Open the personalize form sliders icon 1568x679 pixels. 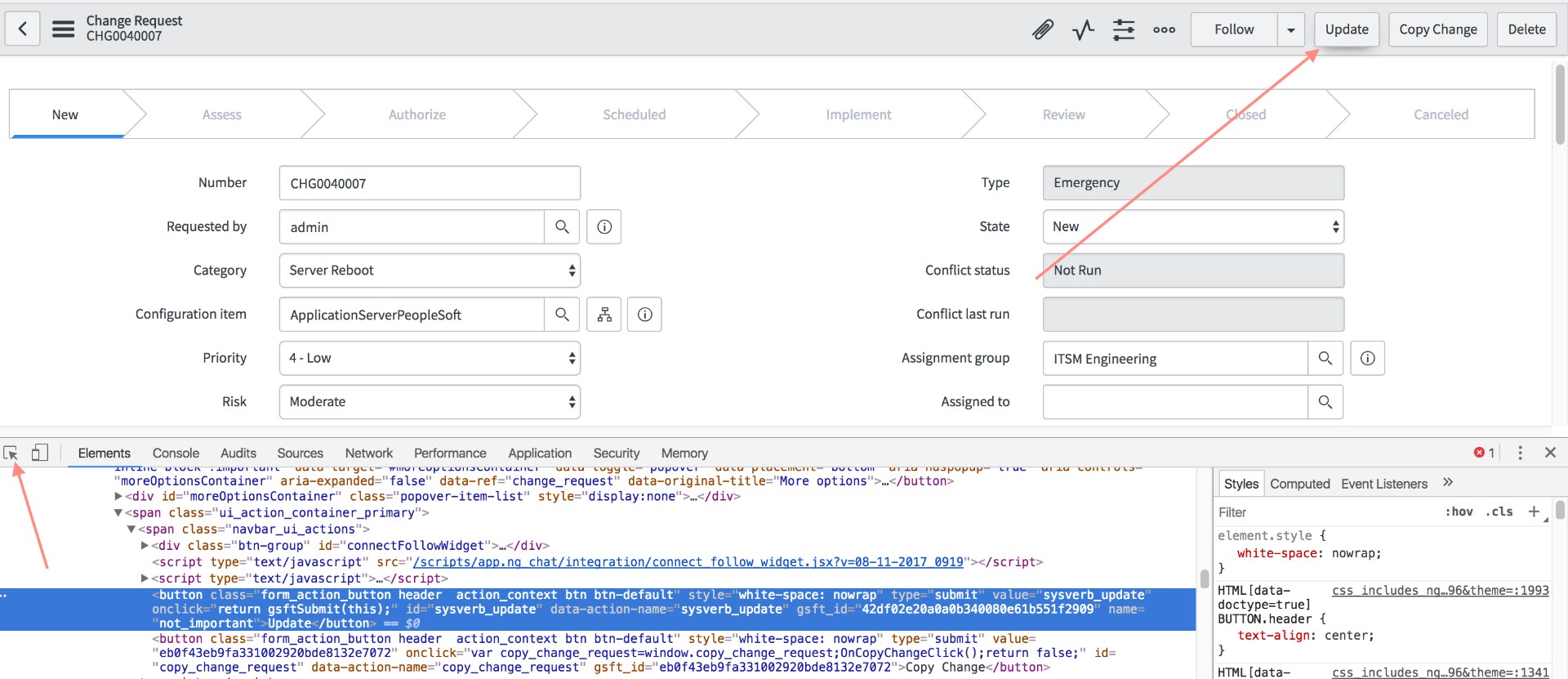tap(1124, 30)
